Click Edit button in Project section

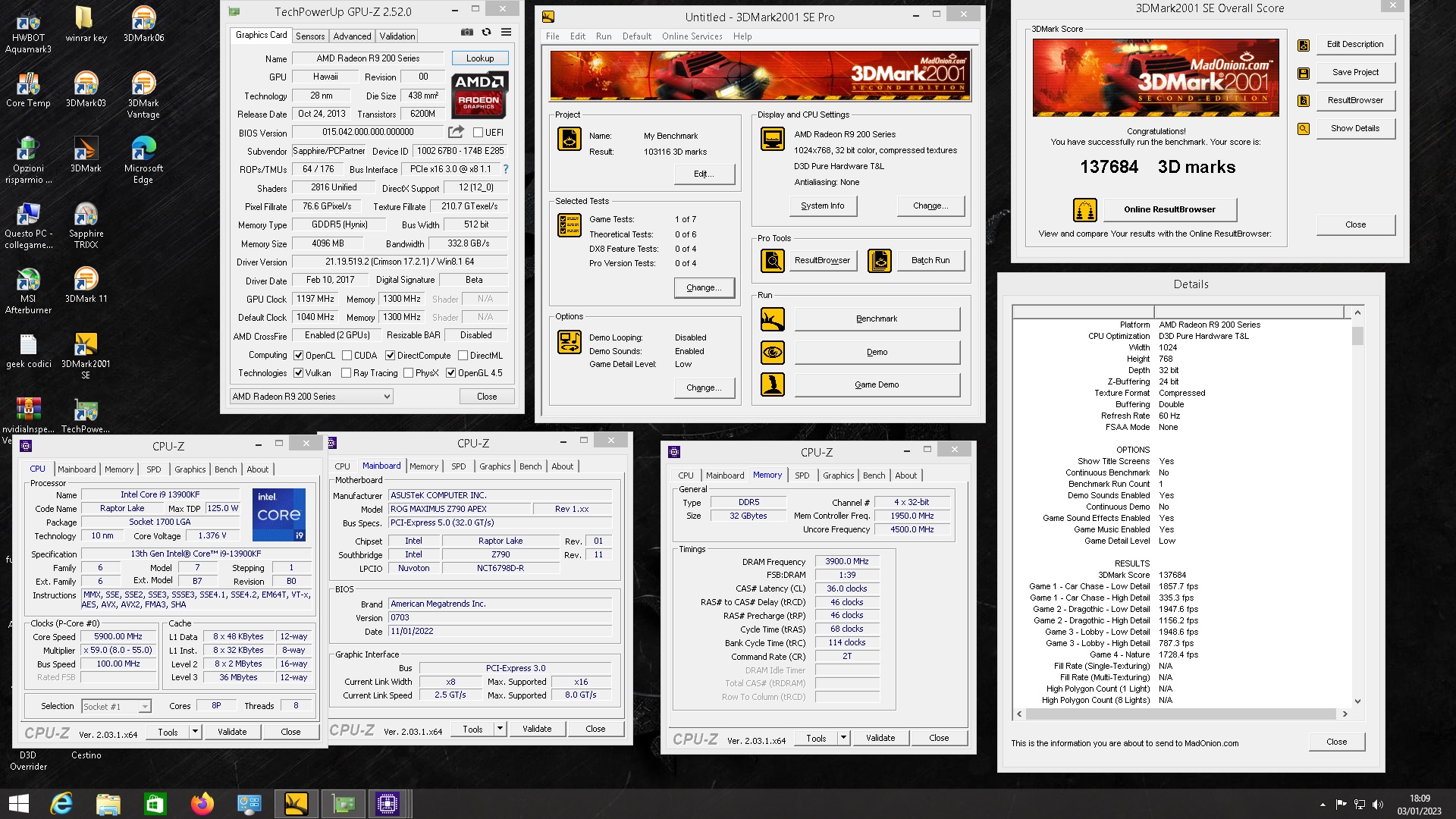(x=704, y=174)
